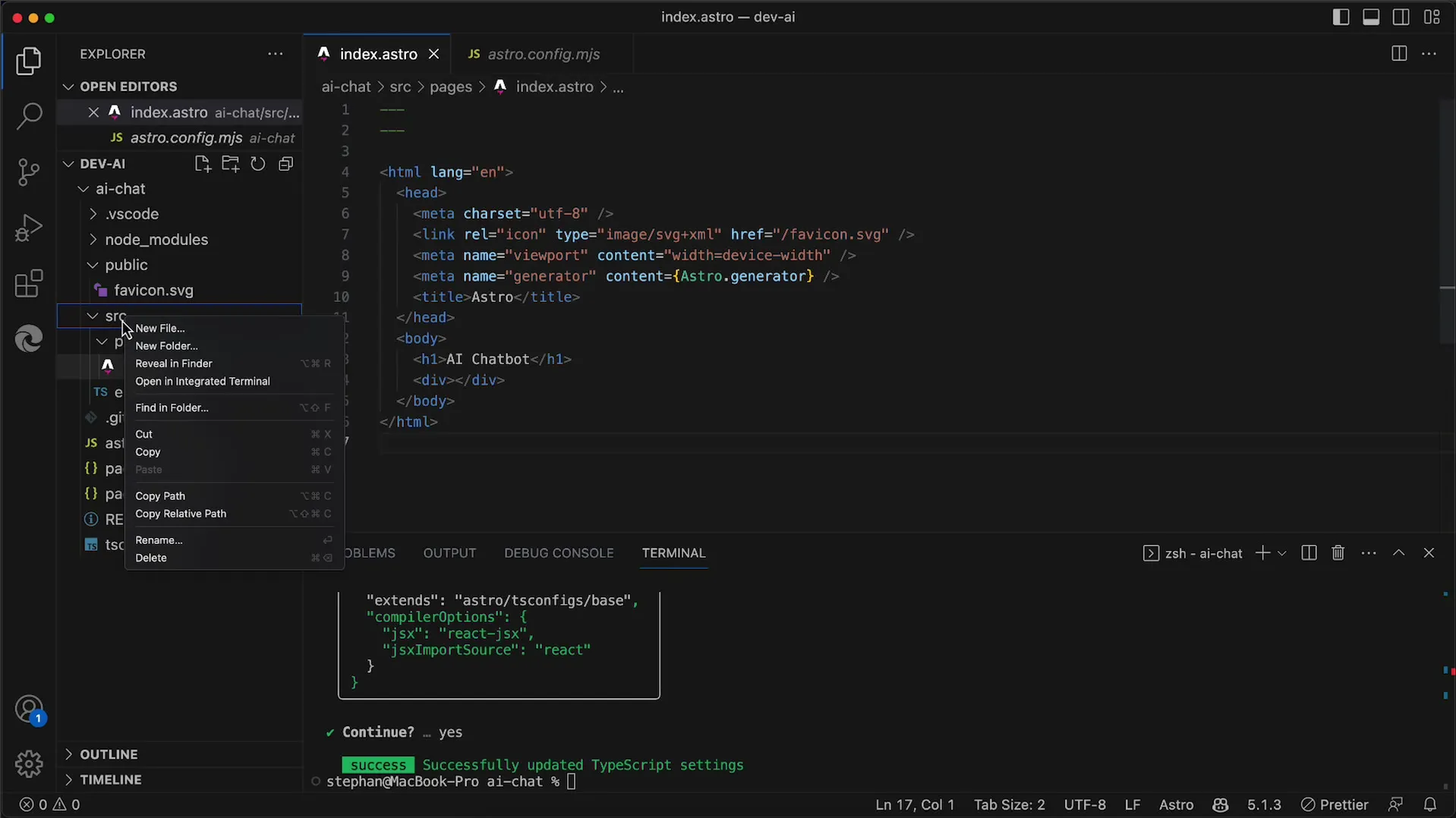
Task: Split the editor to the right
Action: 1398,54
